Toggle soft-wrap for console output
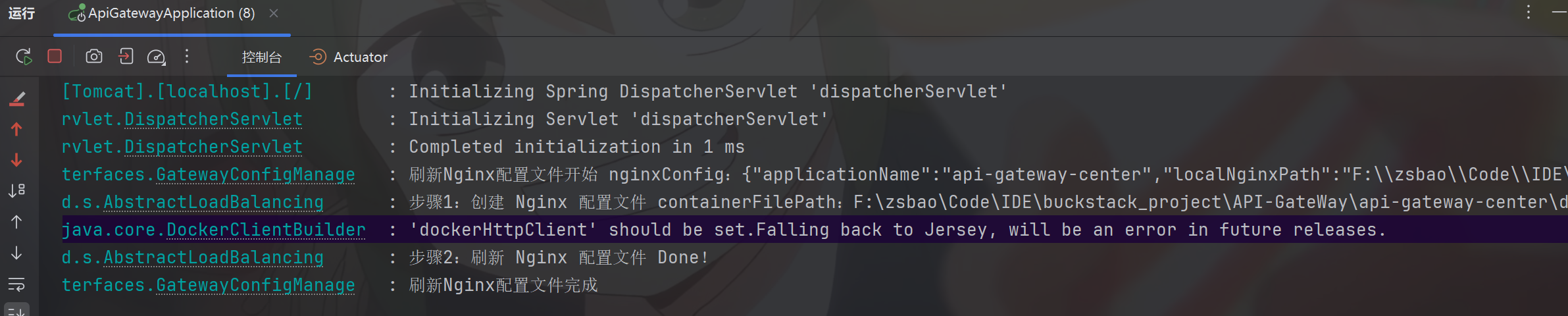Viewport: 1568px width, 316px height. click(x=16, y=284)
